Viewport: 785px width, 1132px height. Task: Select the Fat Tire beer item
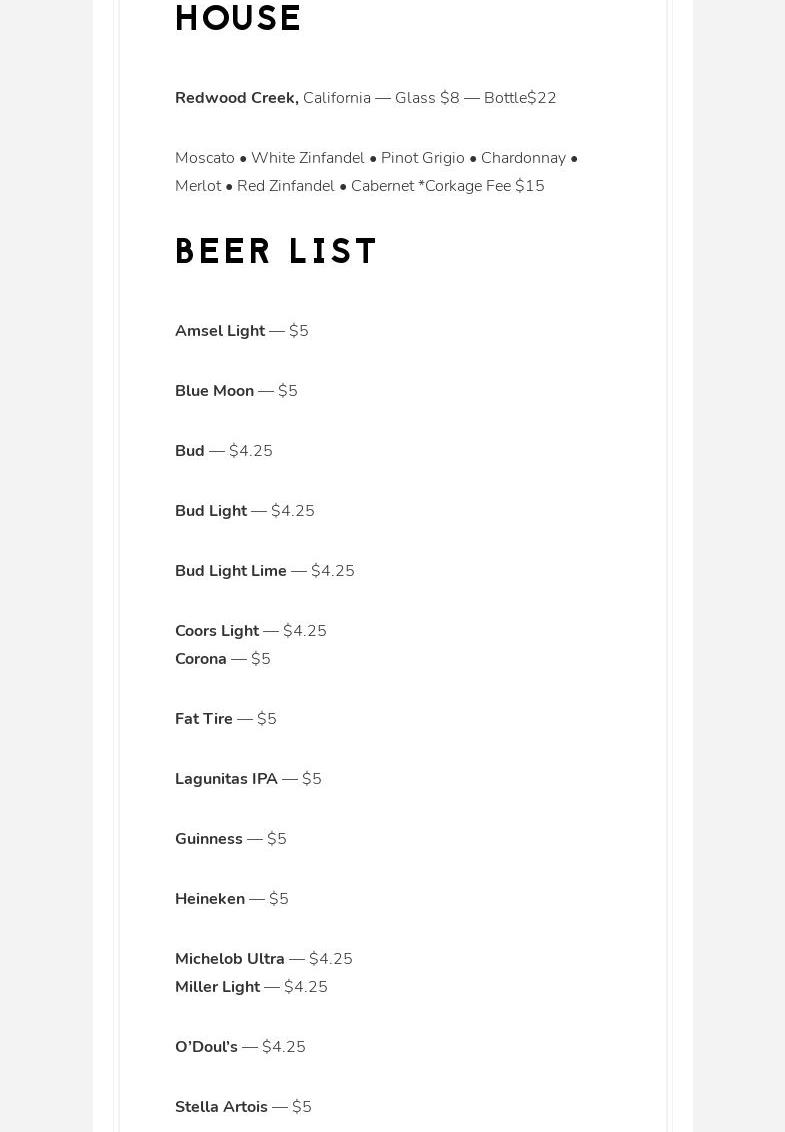pos(204,719)
